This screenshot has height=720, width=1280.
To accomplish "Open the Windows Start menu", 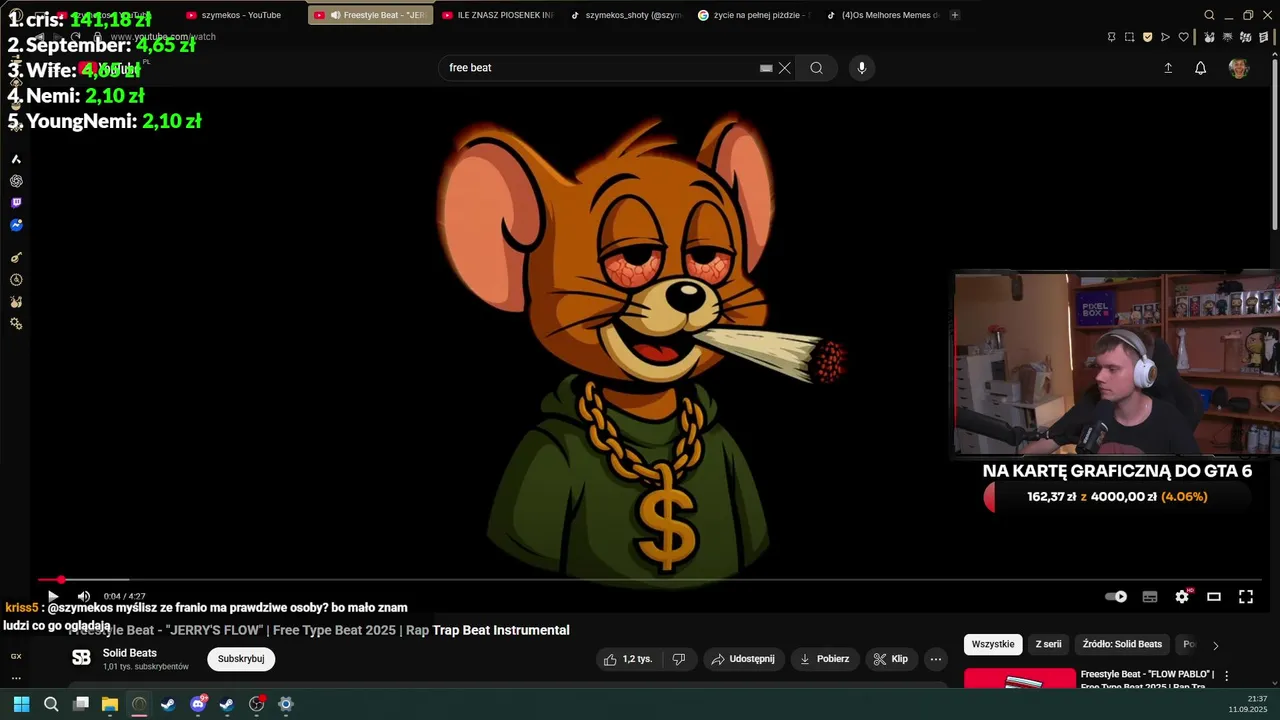I will tap(21, 704).
